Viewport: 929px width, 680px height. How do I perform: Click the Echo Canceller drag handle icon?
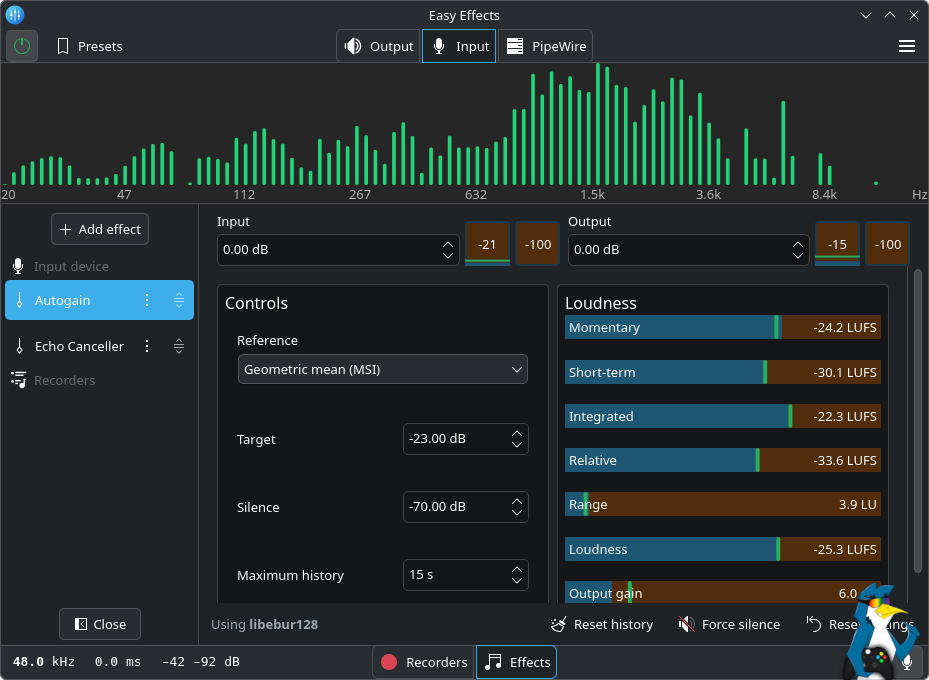click(179, 346)
